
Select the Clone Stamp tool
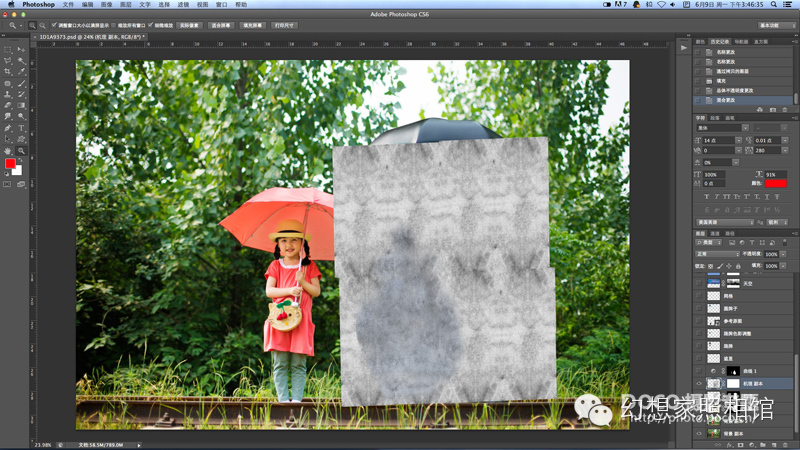click(x=8, y=94)
